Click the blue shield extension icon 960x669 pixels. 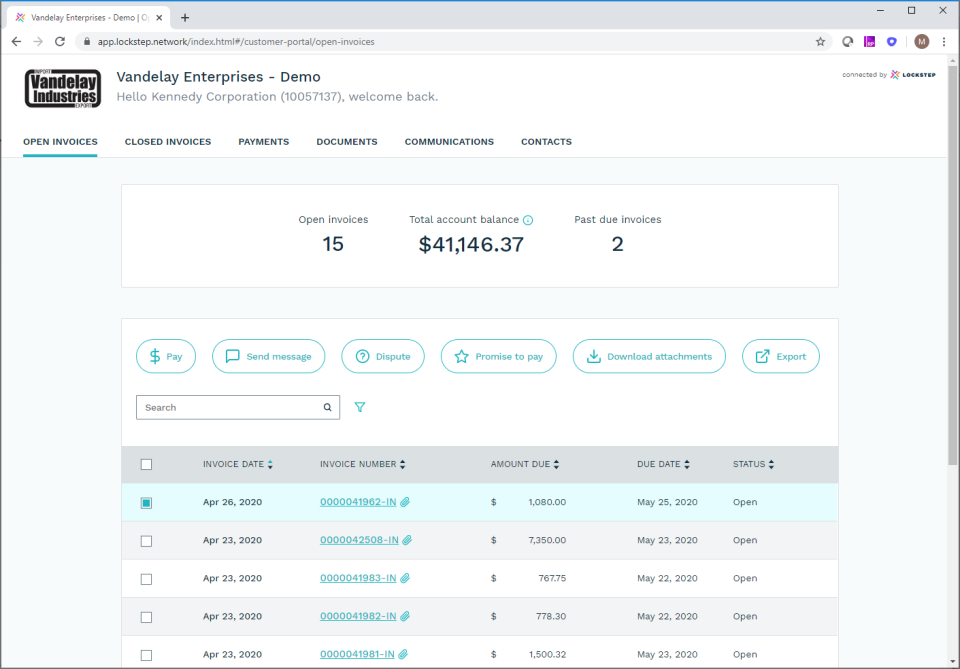coord(891,42)
